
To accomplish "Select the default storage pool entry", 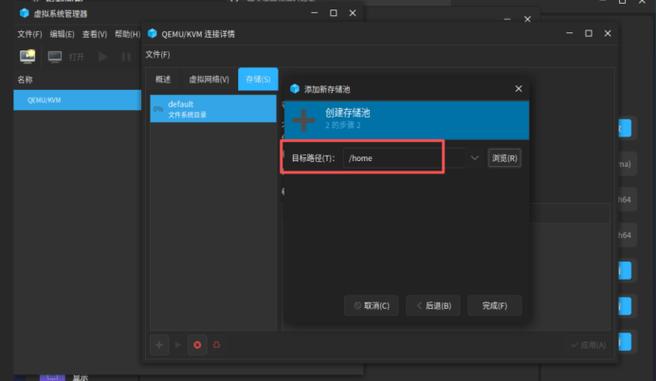I will [213, 109].
